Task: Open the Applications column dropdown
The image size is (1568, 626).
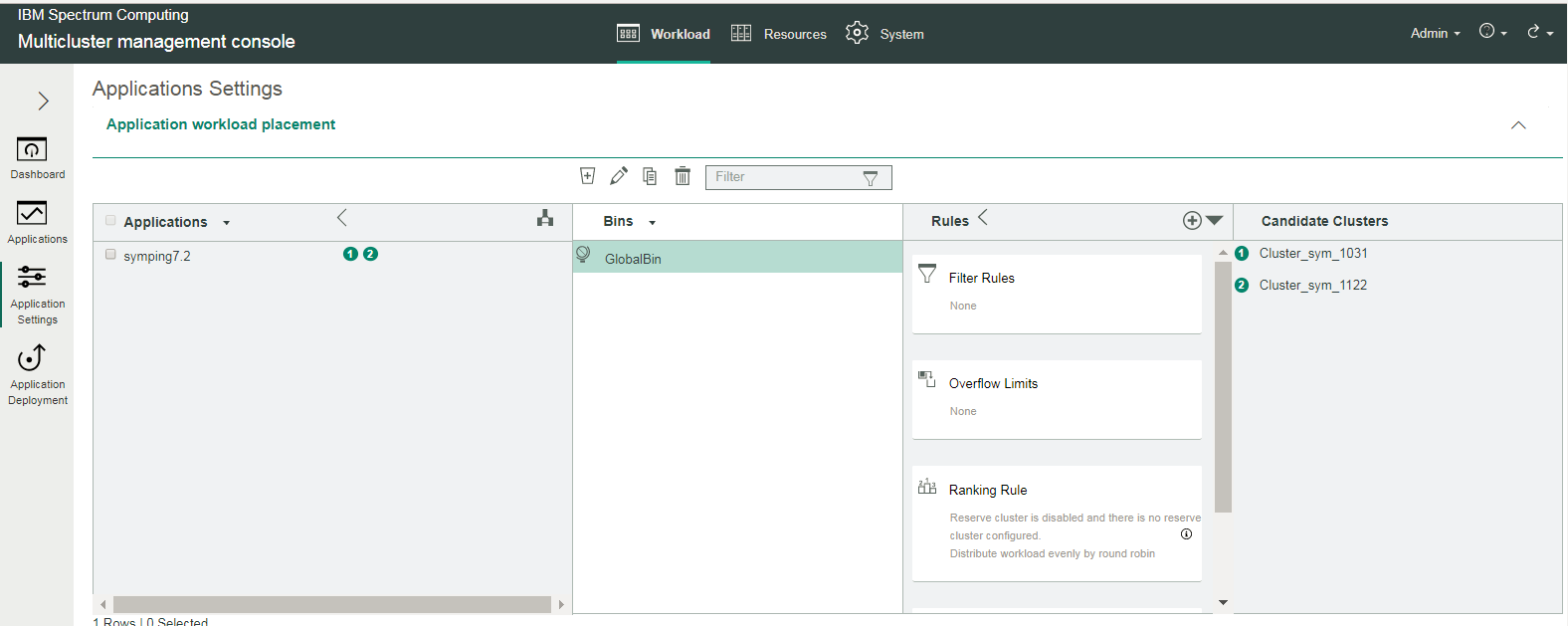Action: (x=227, y=223)
